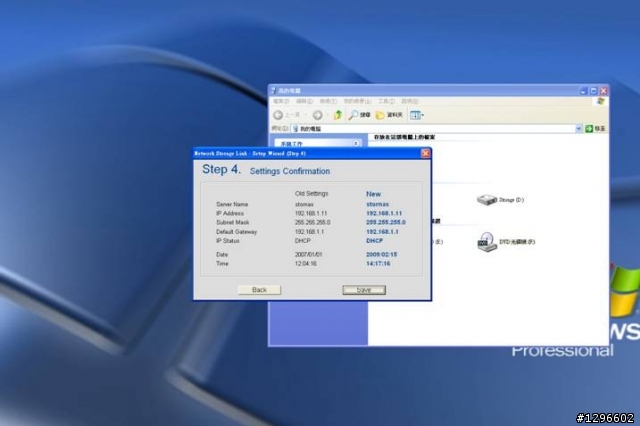Click the old Default Gateway 192.168.1.1

(309, 232)
